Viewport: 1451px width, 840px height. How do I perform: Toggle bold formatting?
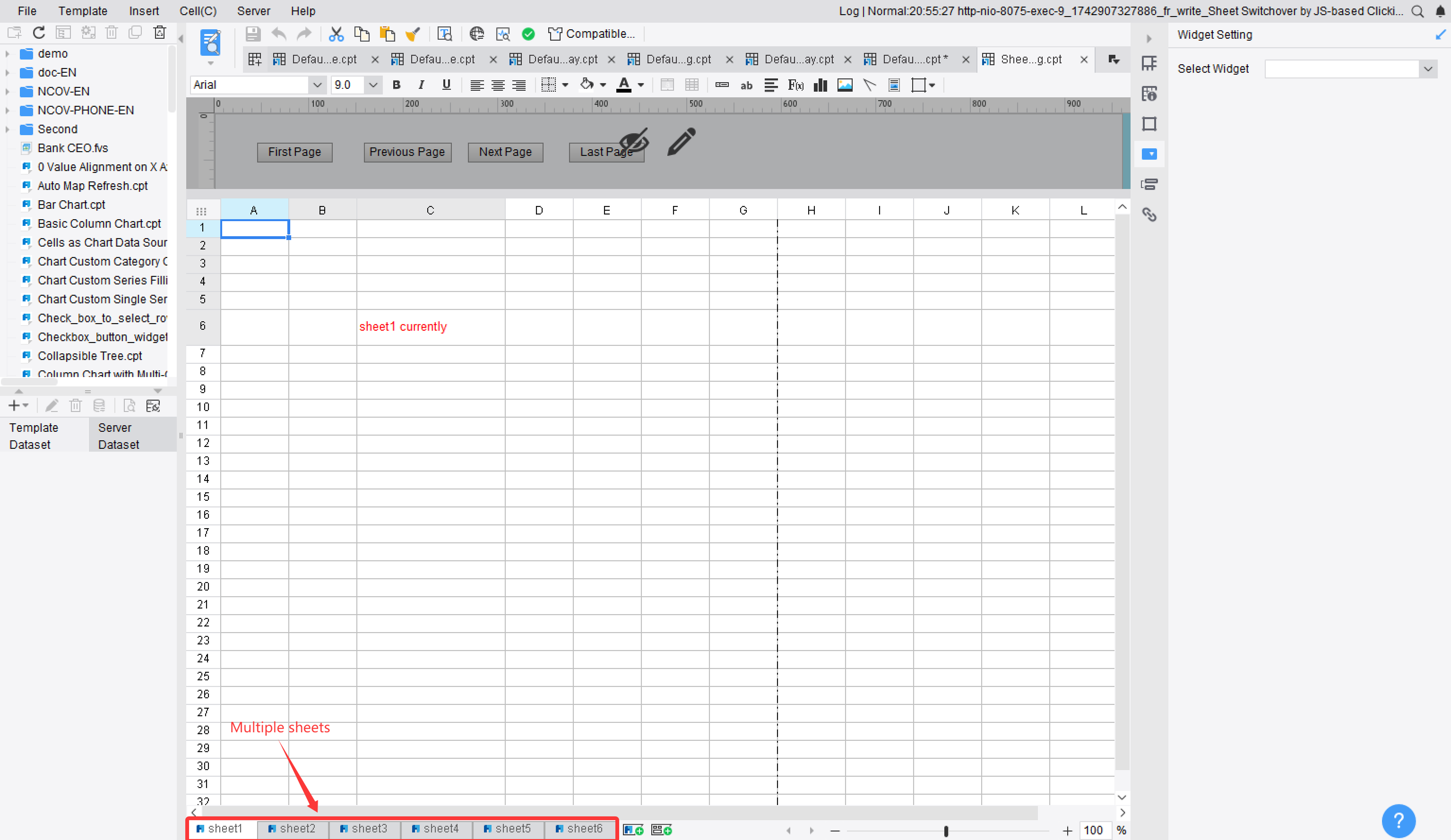[x=396, y=85]
